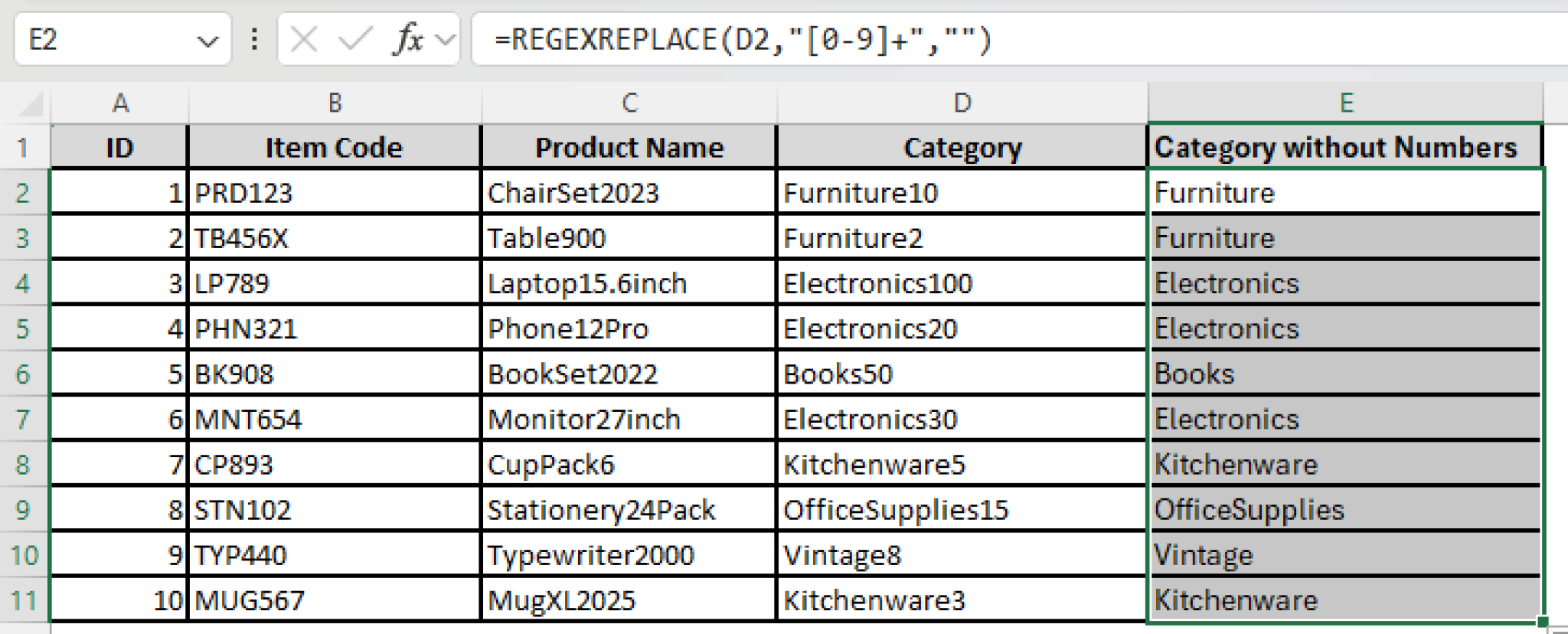Click row header 5
Screen dimensions: 1568x634
[23, 328]
